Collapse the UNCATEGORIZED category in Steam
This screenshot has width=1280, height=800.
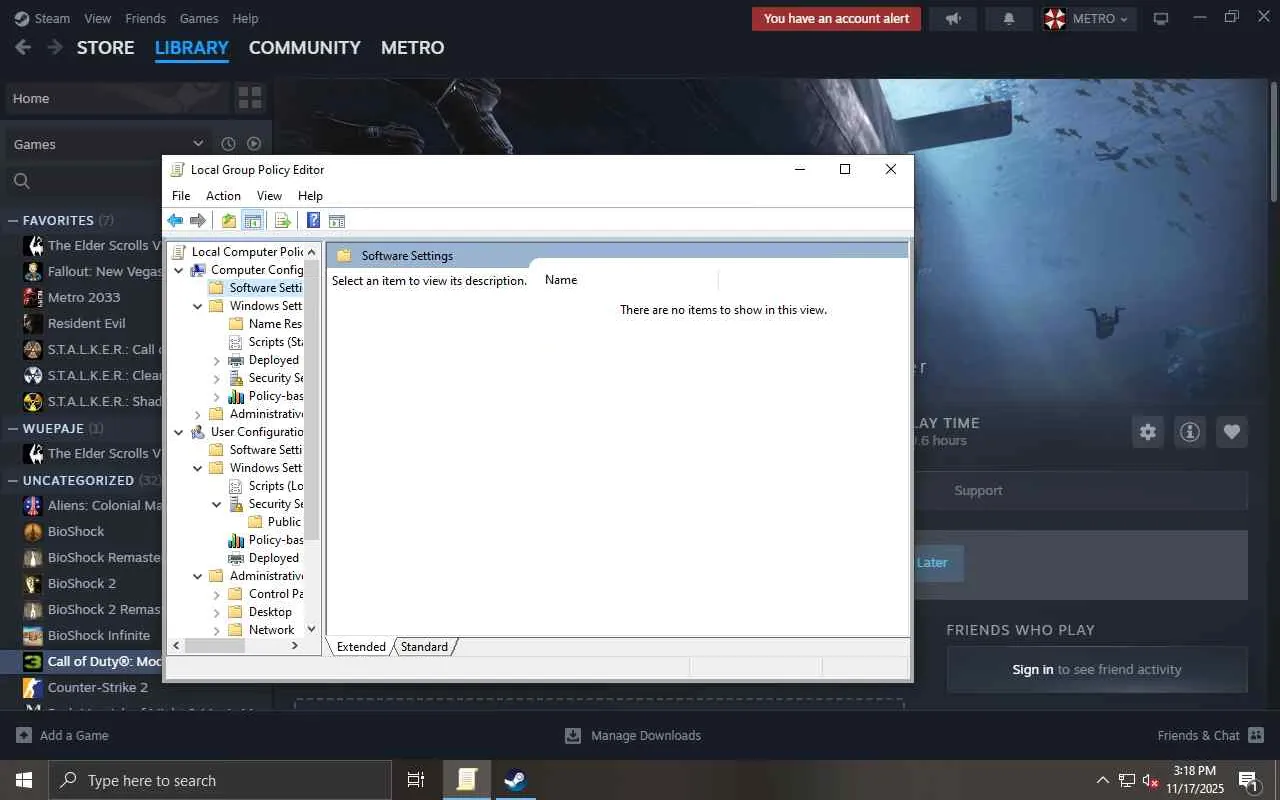13,480
